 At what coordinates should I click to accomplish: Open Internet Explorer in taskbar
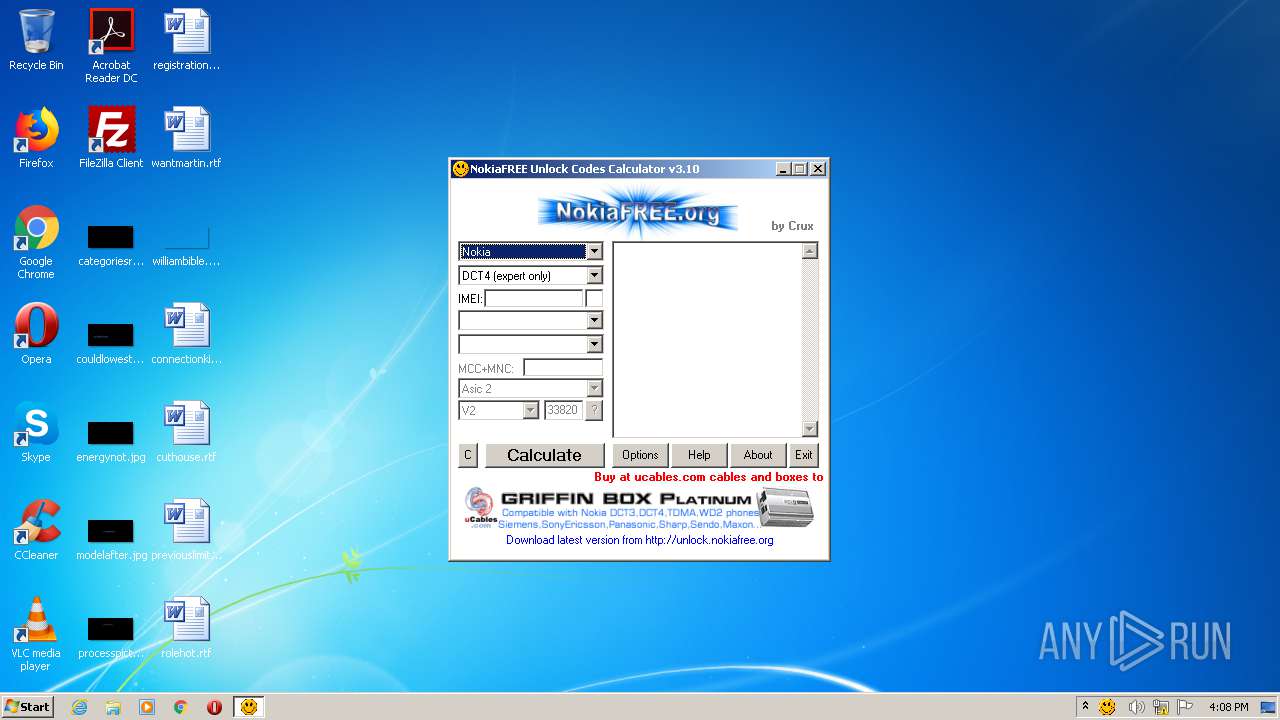[x=79, y=707]
